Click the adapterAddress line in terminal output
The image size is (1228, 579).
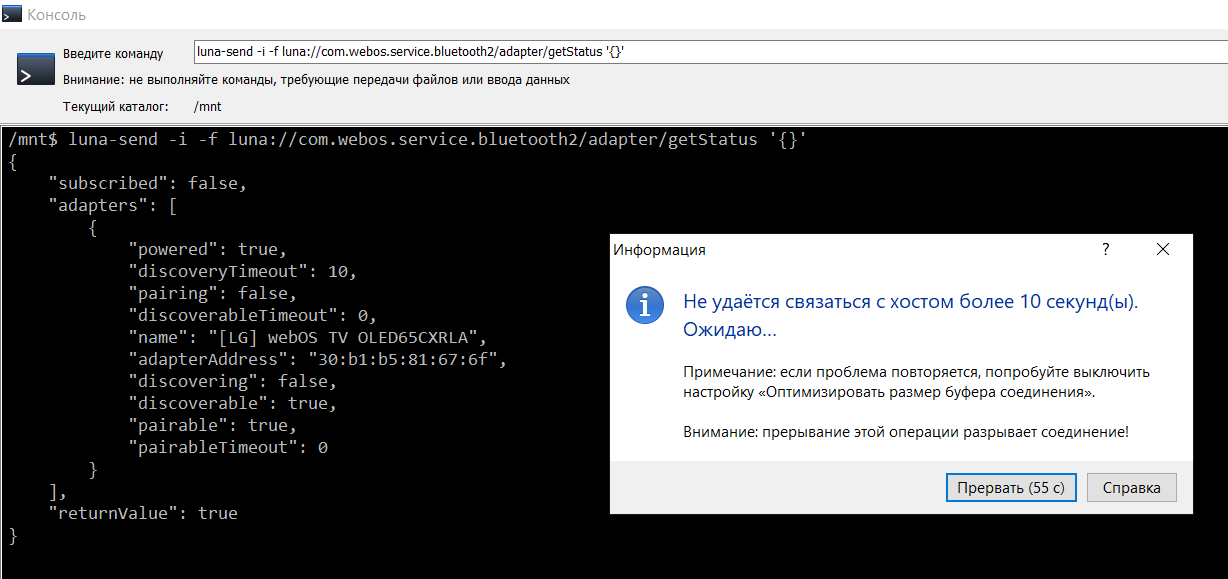click(x=318, y=359)
